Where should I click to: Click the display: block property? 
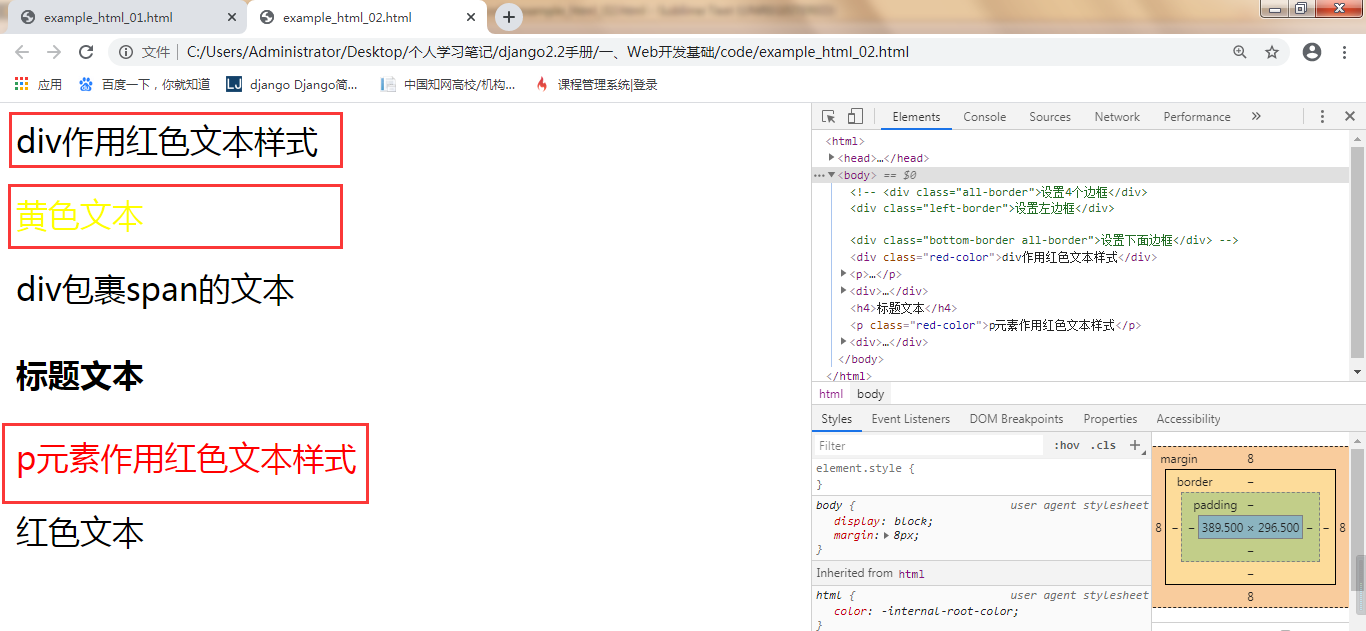point(883,521)
